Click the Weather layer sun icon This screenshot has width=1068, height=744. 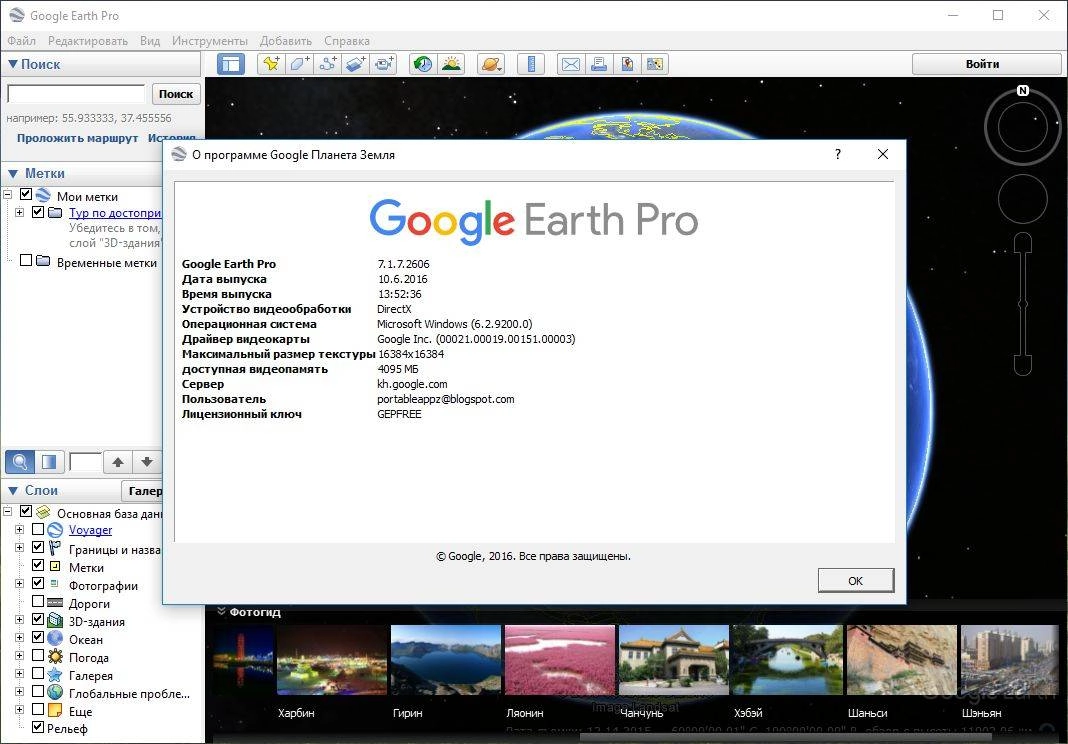(55, 657)
